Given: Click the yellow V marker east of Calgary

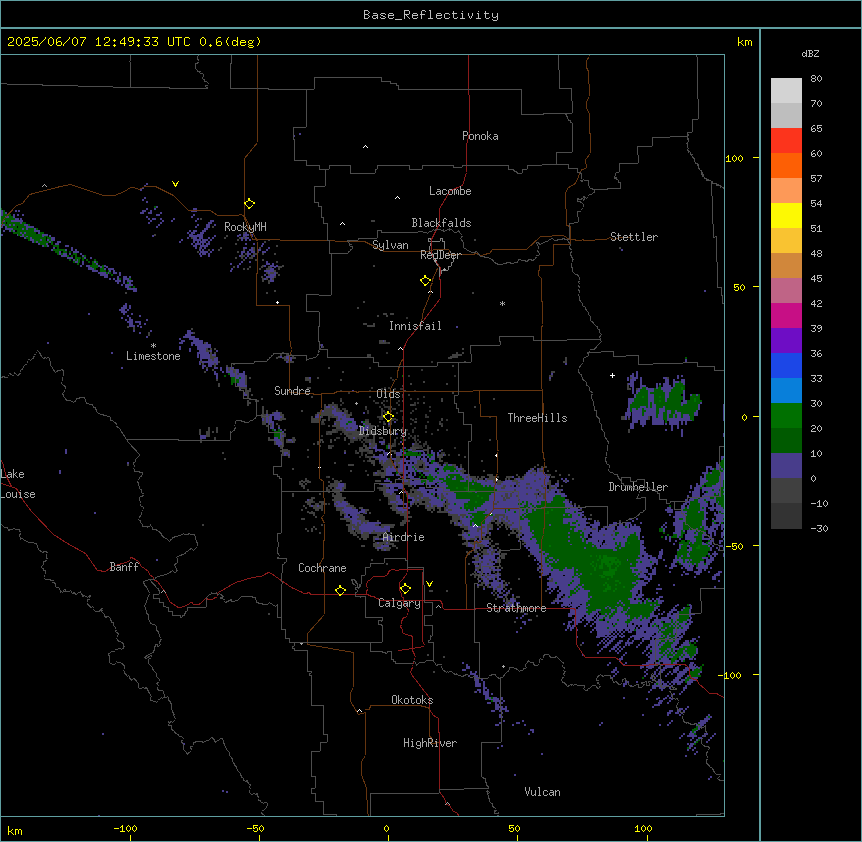Looking at the screenshot, I should coord(429,584).
